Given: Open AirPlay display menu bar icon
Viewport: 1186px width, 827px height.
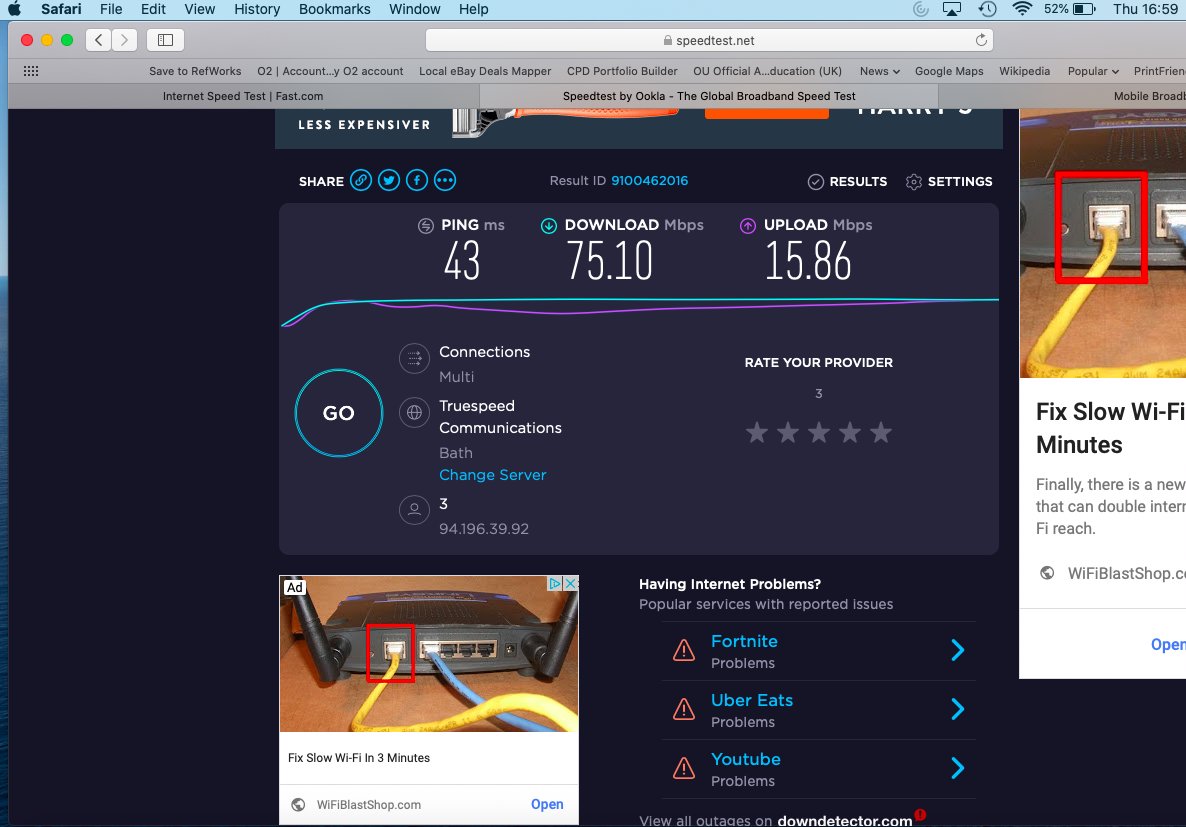Looking at the screenshot, I should pyautogui.click(x=952, y=9).
